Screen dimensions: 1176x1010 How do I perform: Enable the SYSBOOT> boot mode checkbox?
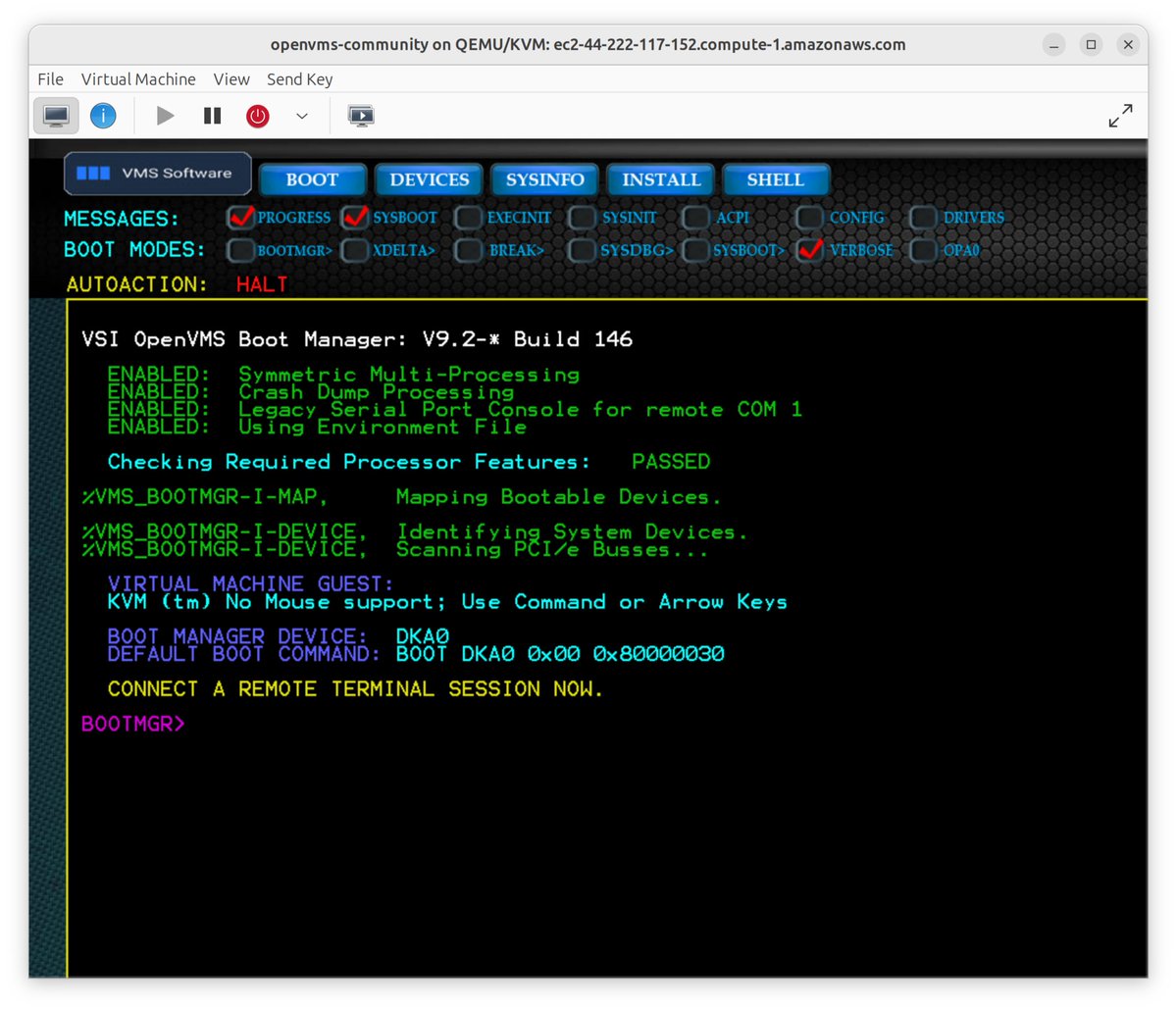click(695, 250)
